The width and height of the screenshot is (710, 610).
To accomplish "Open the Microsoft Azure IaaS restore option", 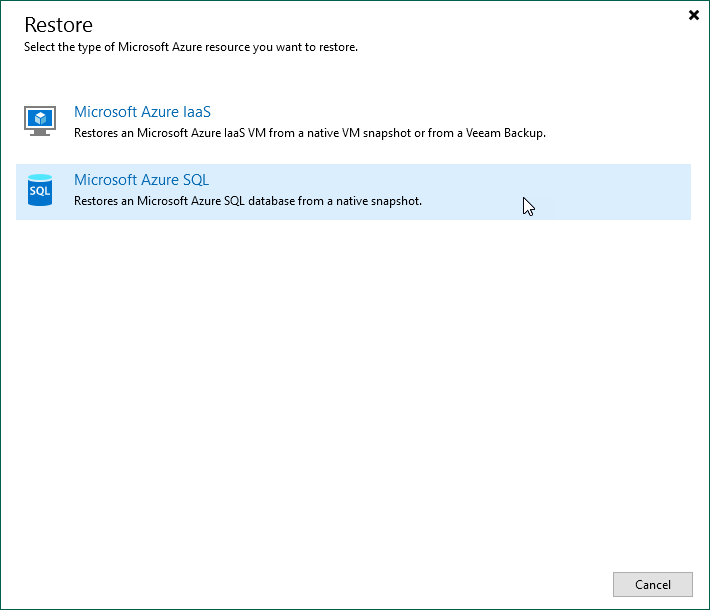I will [x=142, y=113].
